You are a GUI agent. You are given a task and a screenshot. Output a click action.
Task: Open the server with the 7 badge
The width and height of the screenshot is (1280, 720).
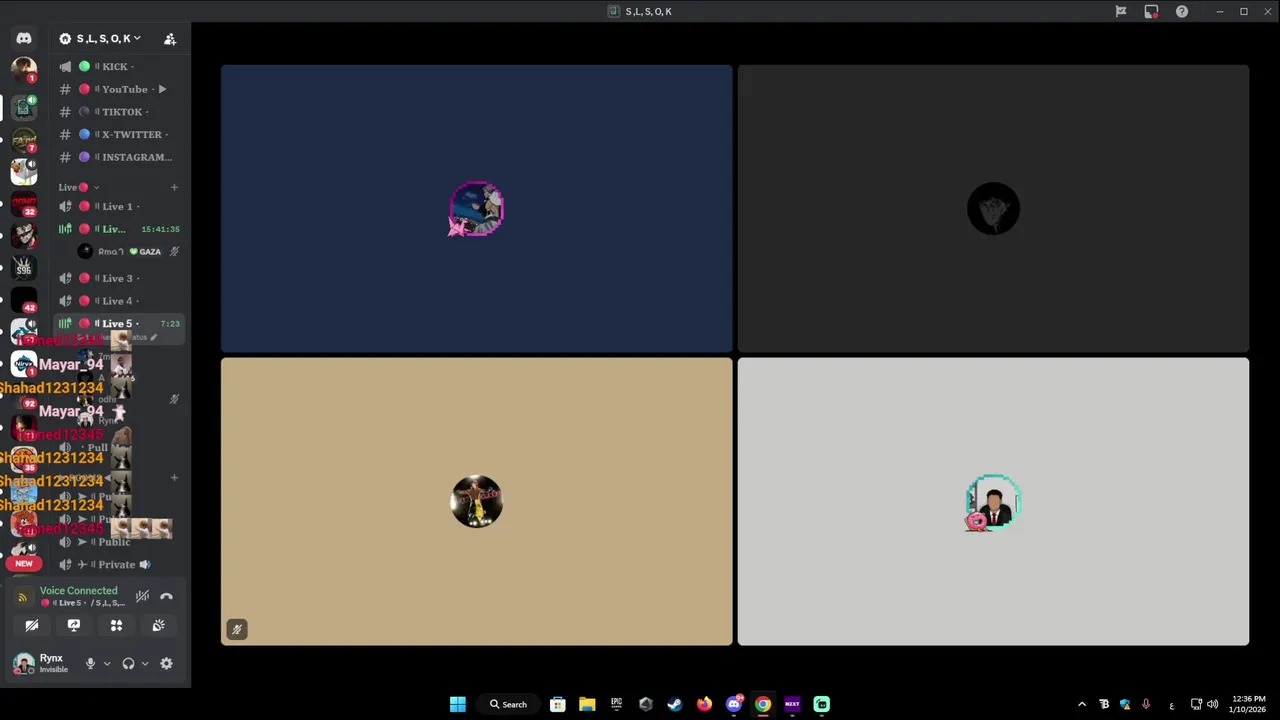pyautogui.click(x=24, y=140)
